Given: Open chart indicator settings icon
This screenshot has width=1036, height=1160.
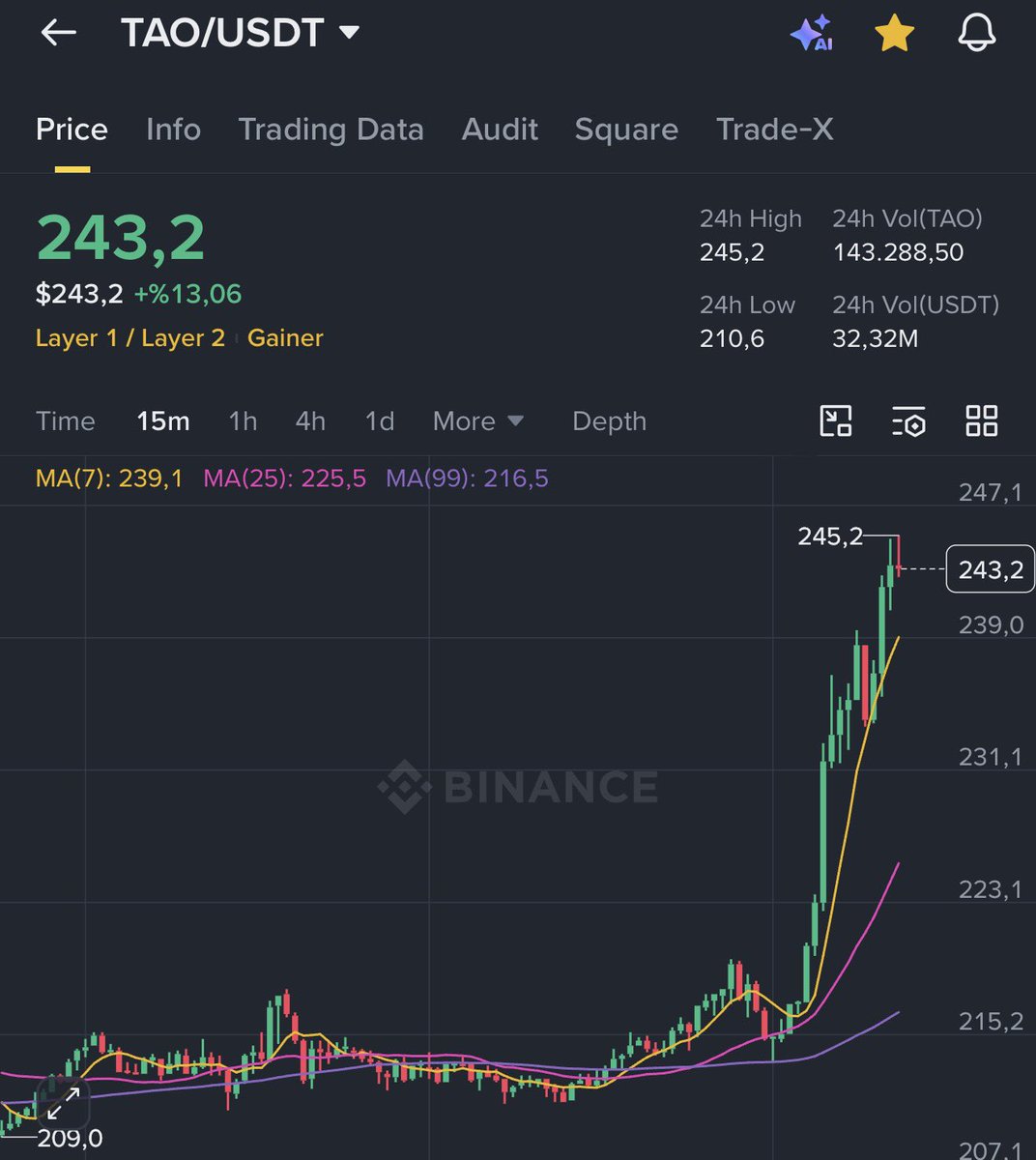Looking at the screenshot, I should click(x=908, y=421).
